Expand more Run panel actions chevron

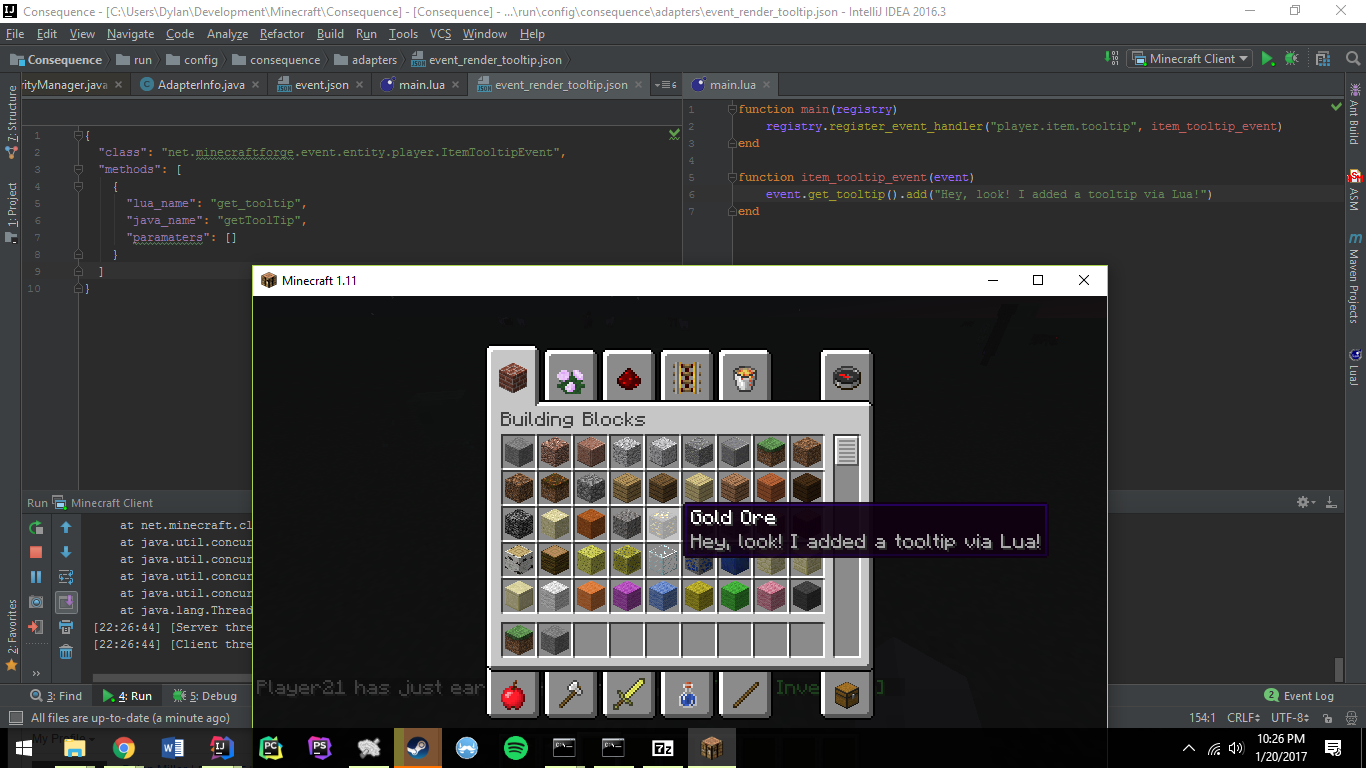36,673
